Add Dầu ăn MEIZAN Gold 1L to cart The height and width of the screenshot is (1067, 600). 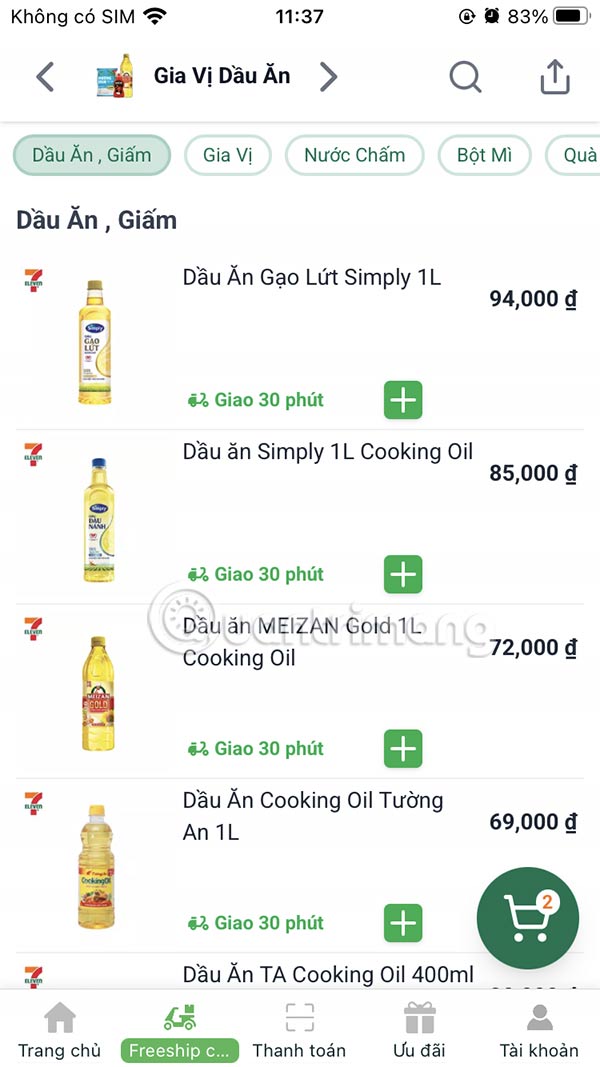coord(402,748)
